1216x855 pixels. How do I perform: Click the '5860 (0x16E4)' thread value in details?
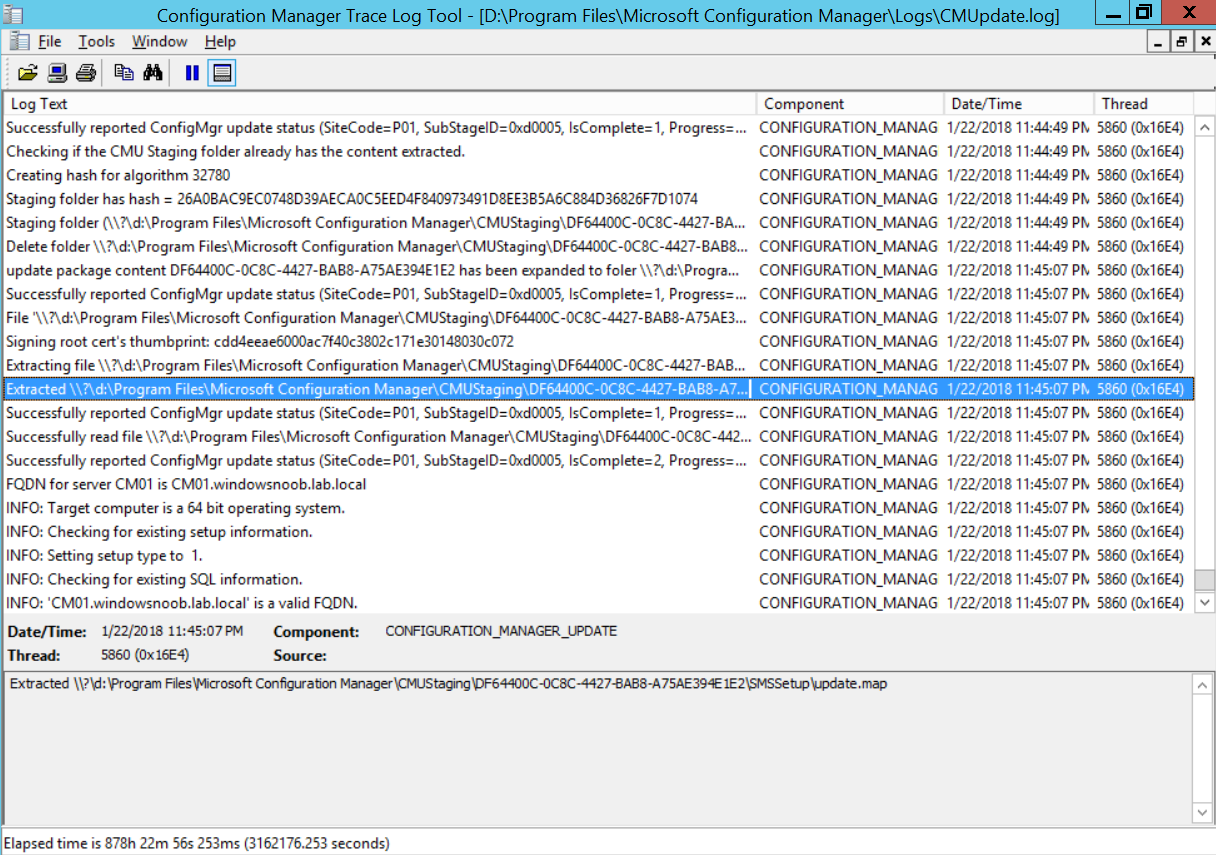145,655
